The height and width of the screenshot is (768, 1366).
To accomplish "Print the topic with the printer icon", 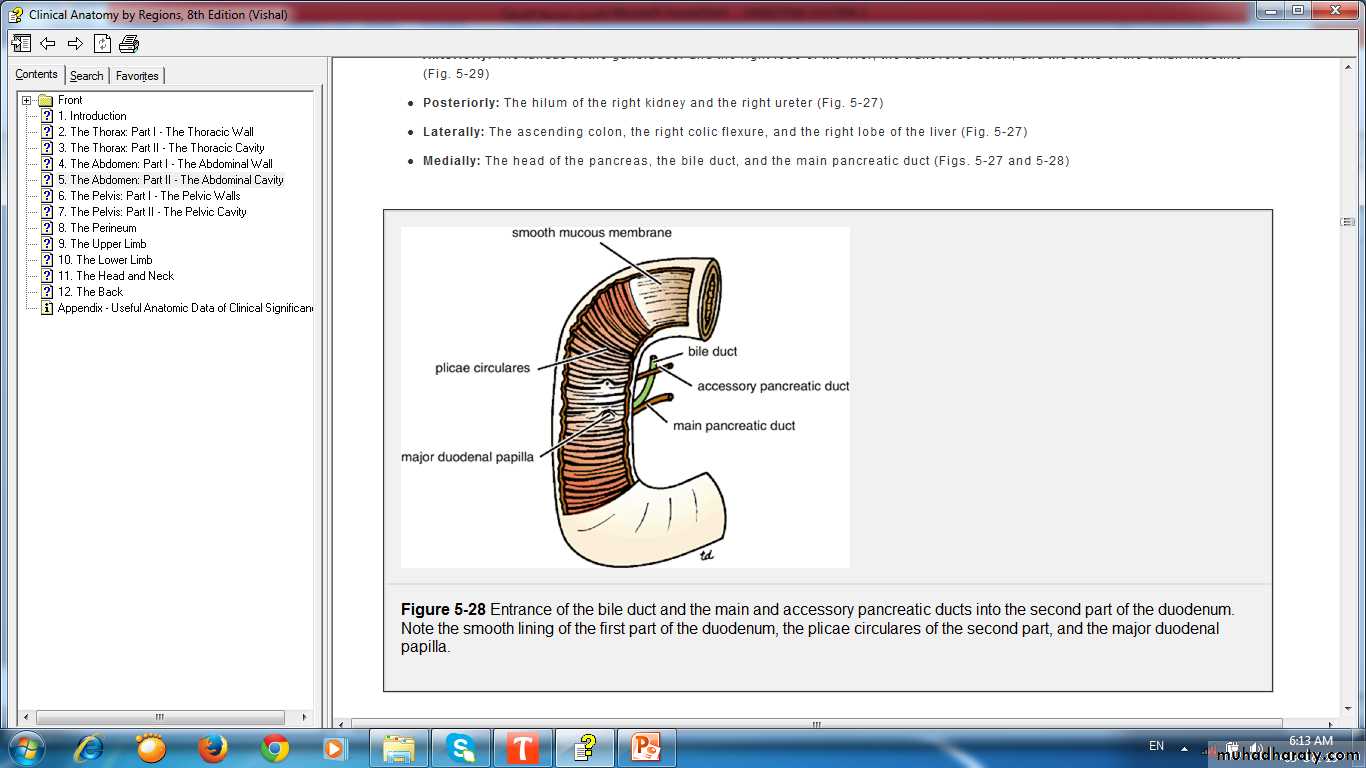I will coord(129,43).
